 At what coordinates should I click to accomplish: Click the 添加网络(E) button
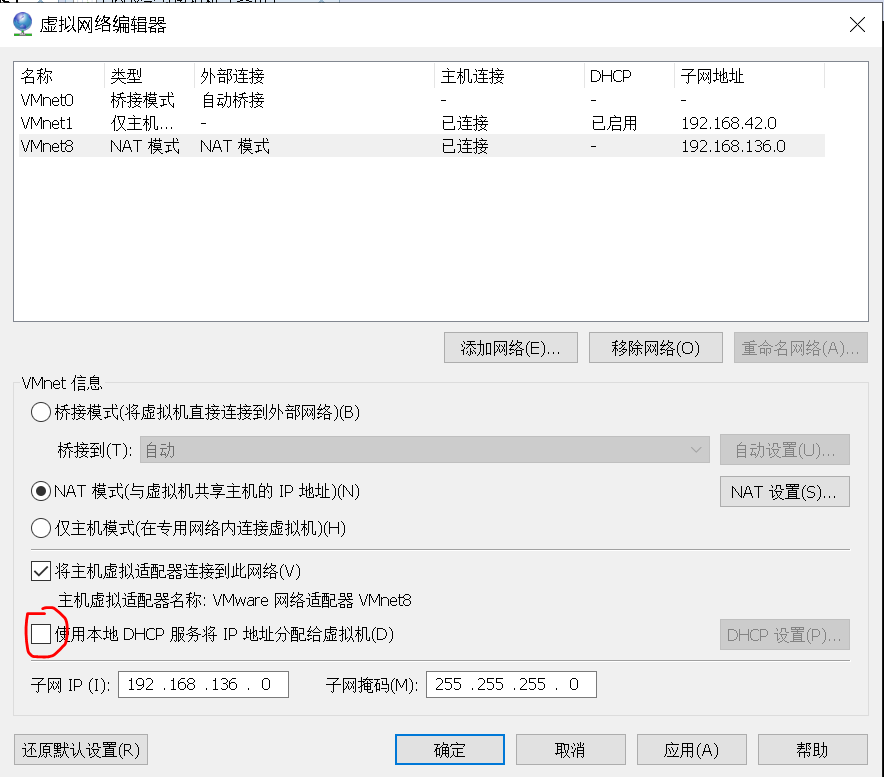(x=510, y=347)
